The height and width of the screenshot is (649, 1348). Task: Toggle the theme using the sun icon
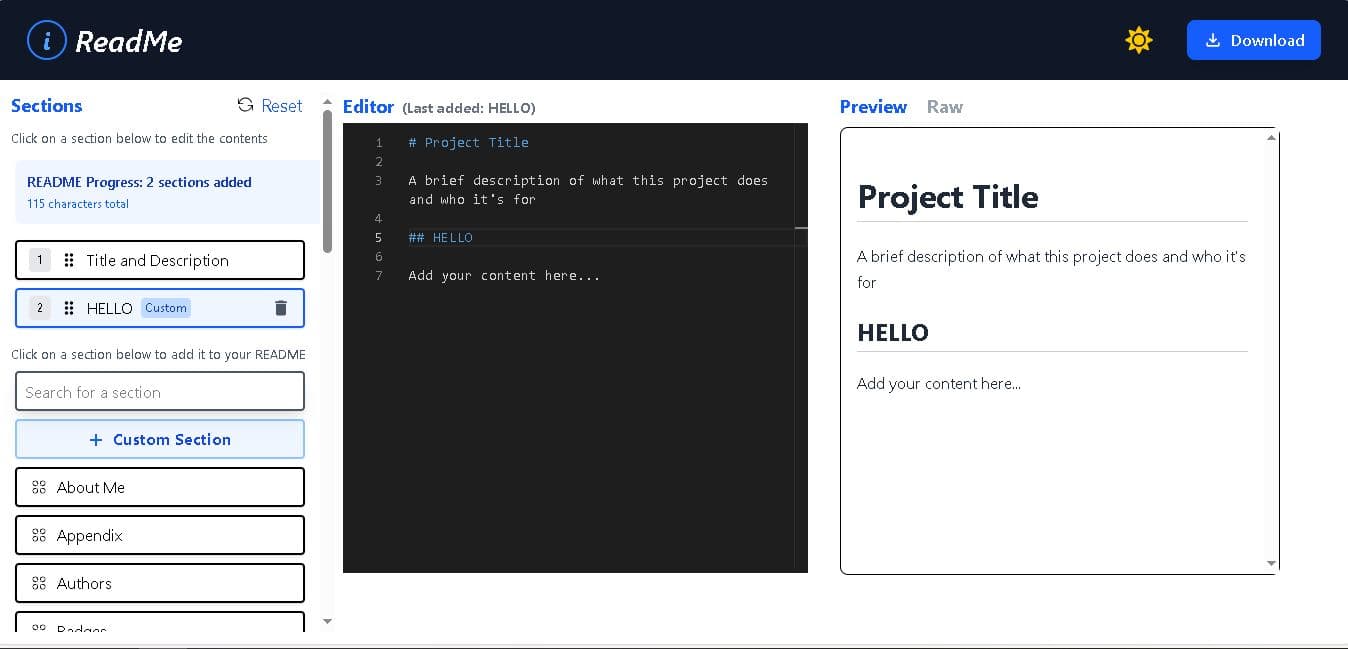coord(1139,40)
